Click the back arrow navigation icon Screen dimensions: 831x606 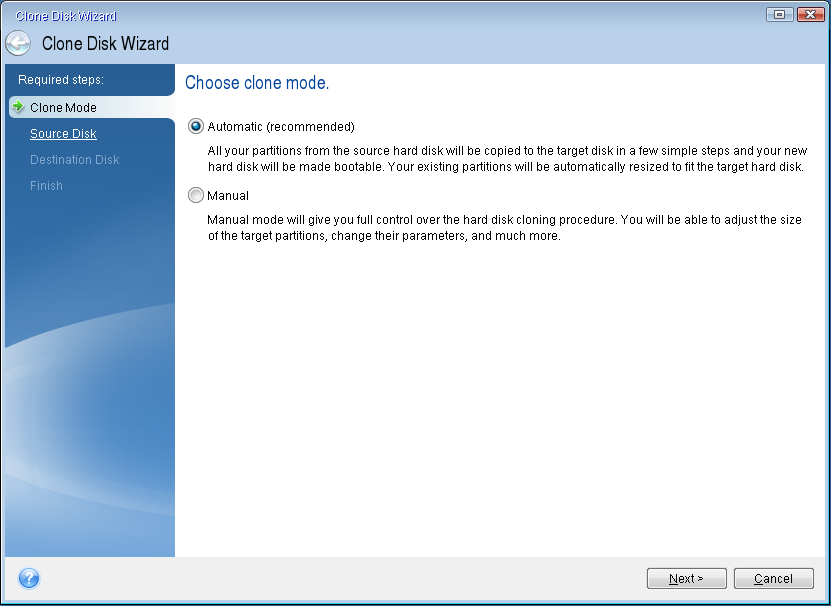click(x=18, y=44)
